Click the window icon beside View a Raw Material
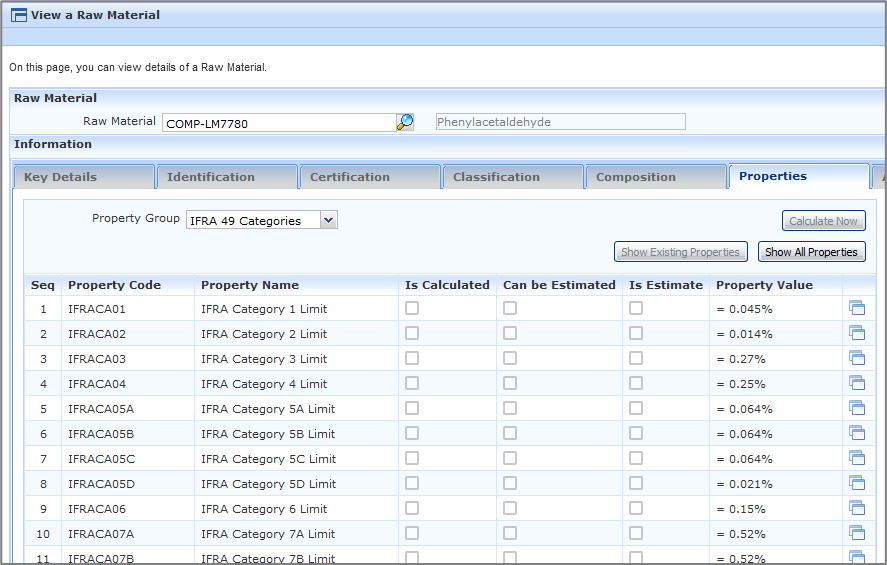Screen dimensions: 887x565 click(19, 15)
